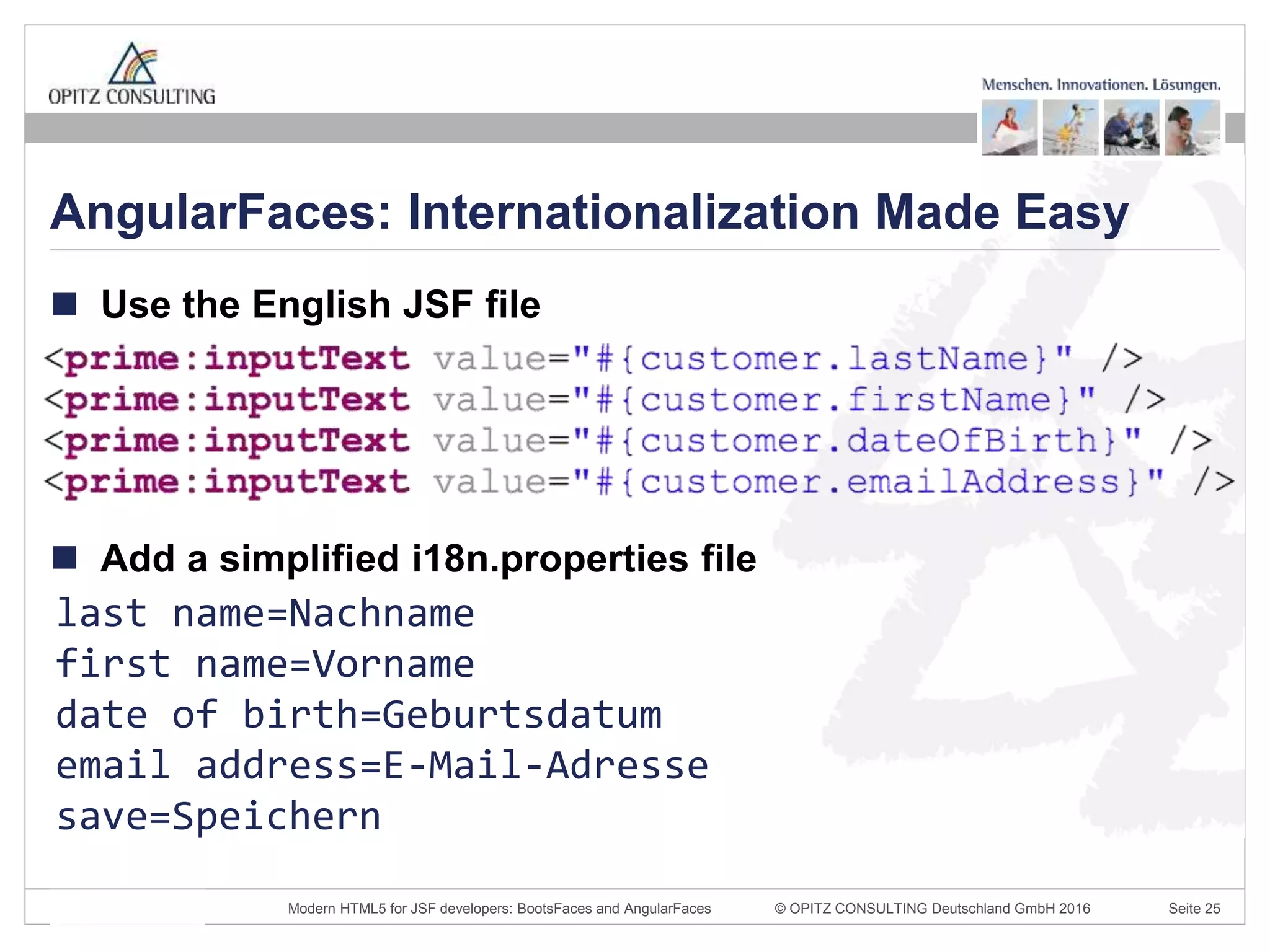Click the line 'save=Speichern'
The height and width of the screenshot is (952, 1270).
[218, 817]
